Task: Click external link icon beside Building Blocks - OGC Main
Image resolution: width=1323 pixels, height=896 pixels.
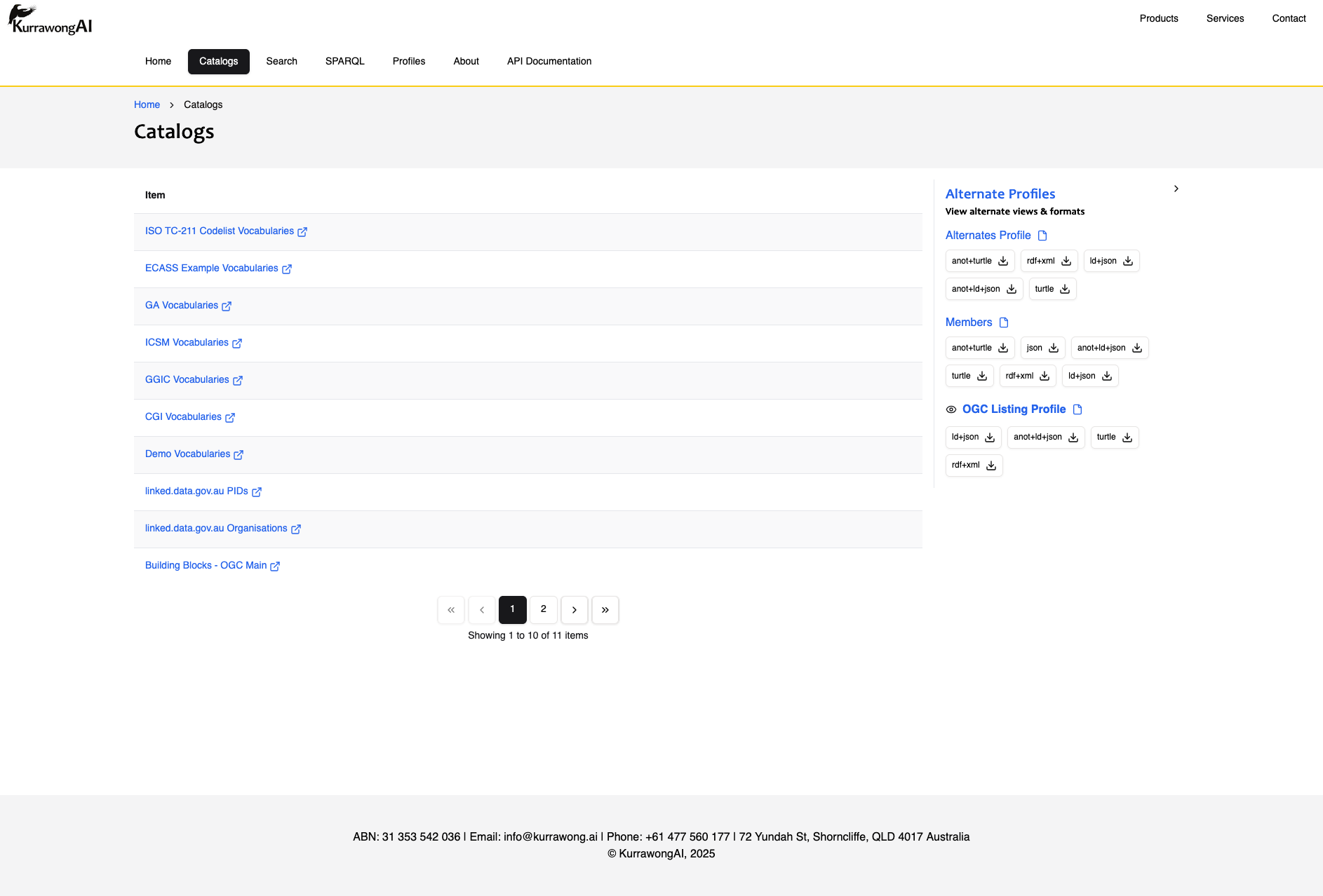Action: tap(275, 566)
